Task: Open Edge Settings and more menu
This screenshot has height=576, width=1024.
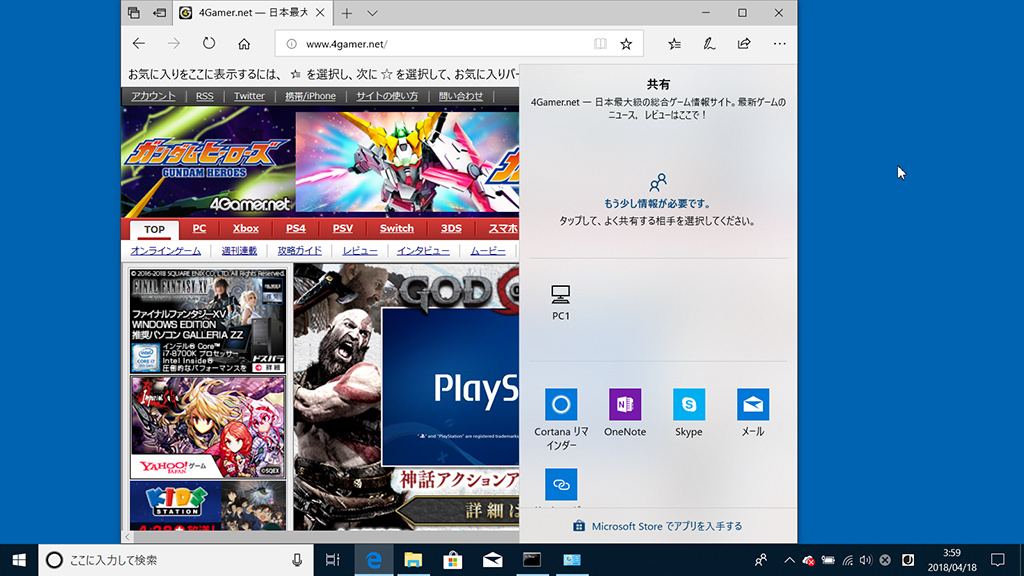Action: pyautogui.click(x=780, y=44)
